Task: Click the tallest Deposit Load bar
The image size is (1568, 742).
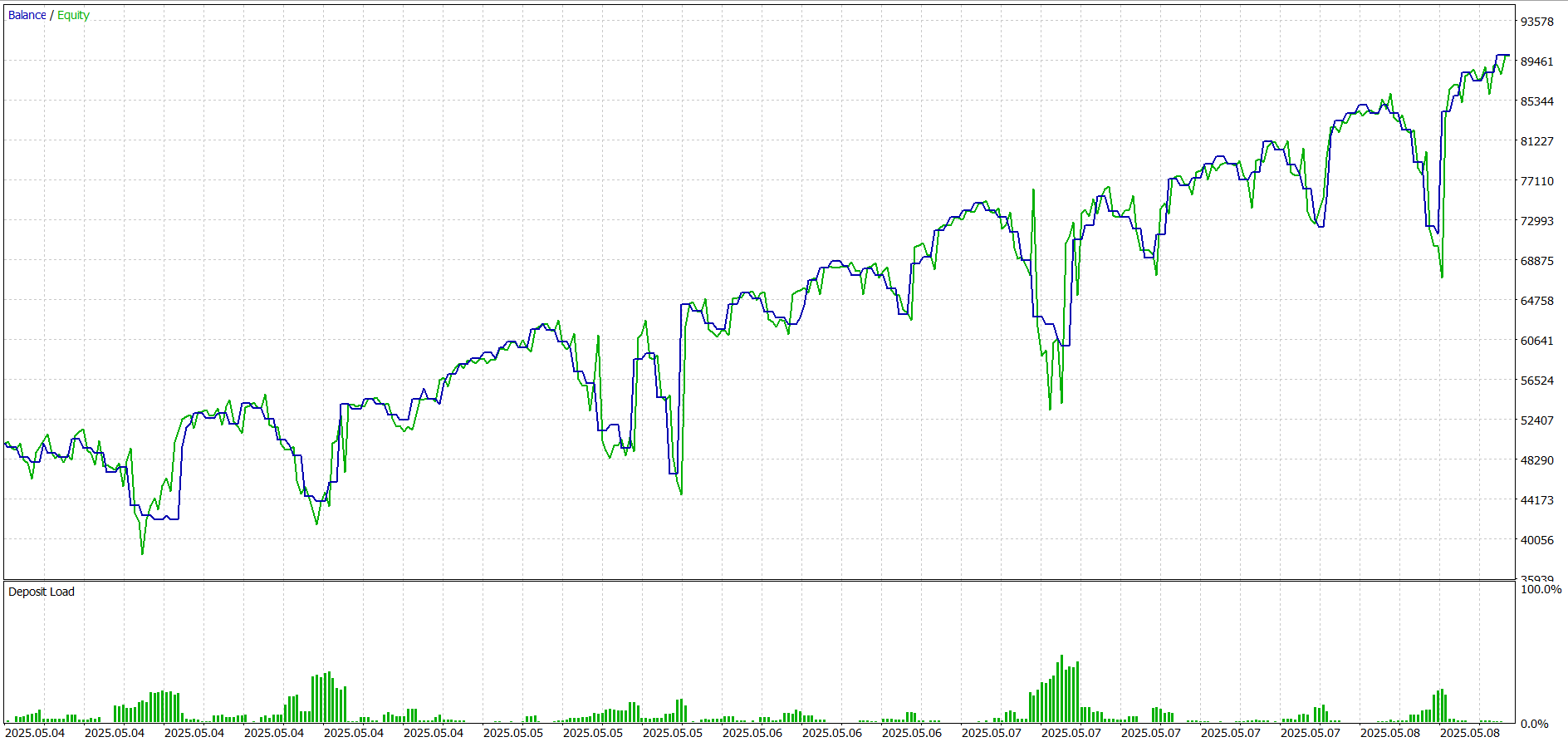Action: [x=1061, y=690]
